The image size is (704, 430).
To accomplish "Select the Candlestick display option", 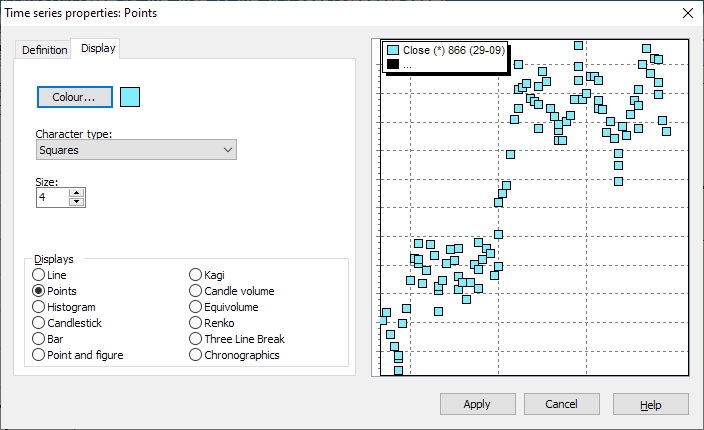I will 39,323.
